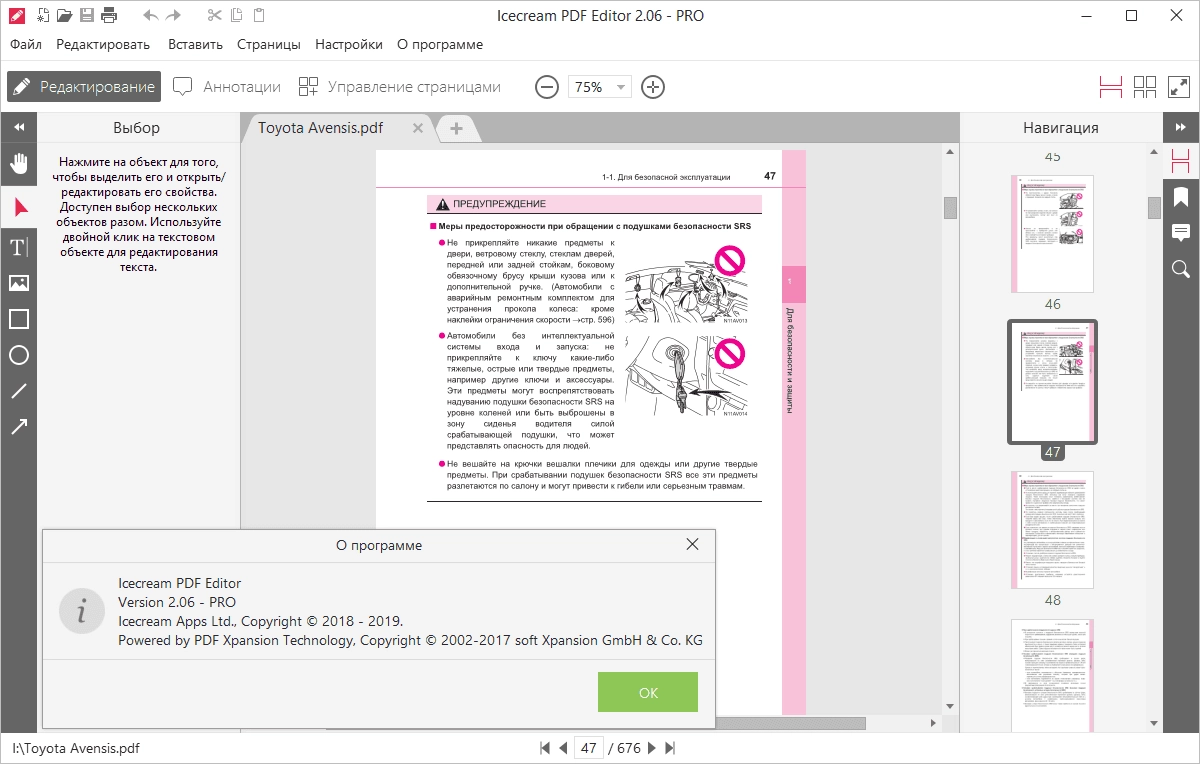This screenshot has width=1200, height=764.
Task: Switch to Управление страницами mode
Action: click(399, 87)
